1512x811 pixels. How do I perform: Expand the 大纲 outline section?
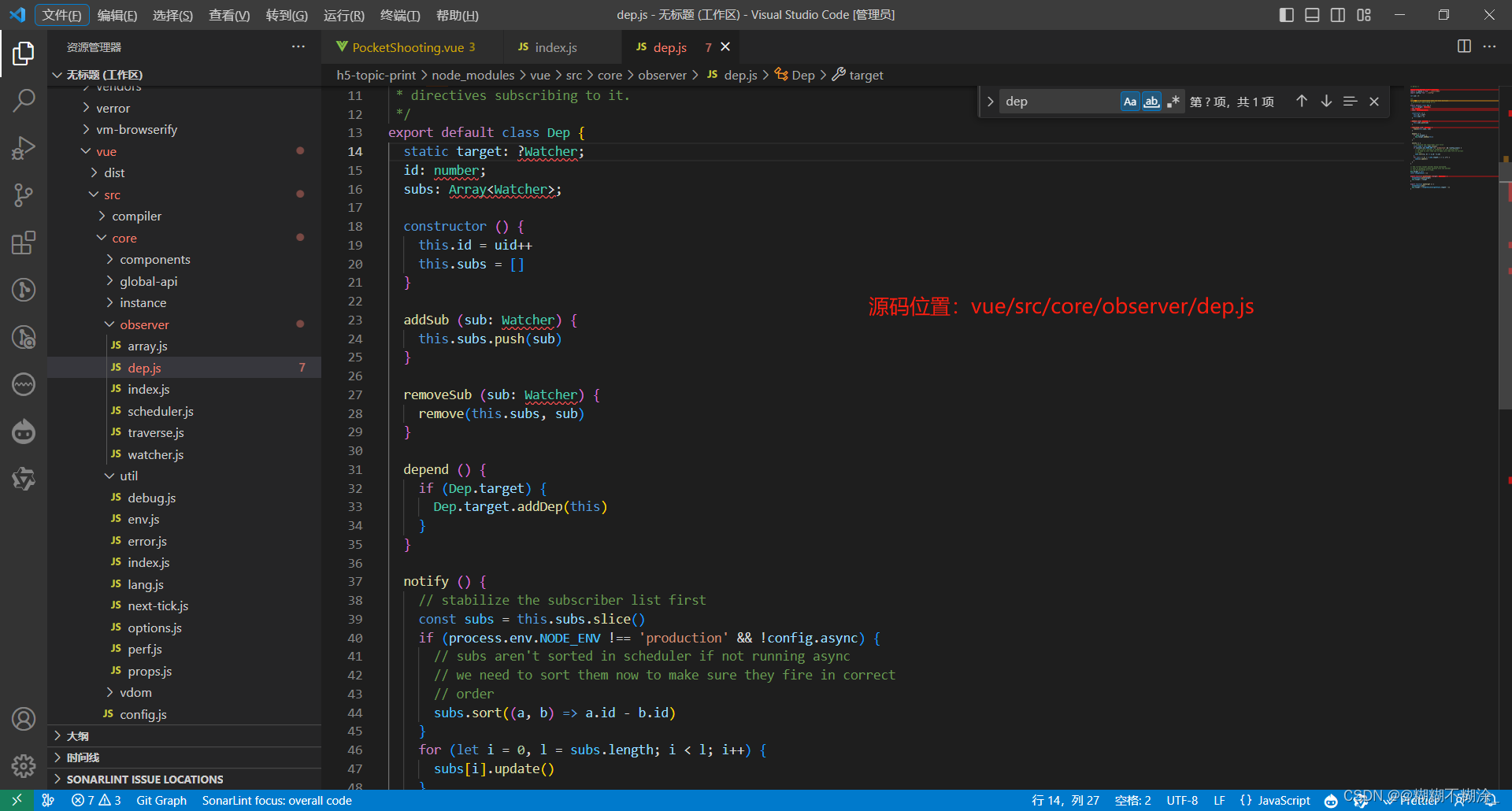[184, 735]
